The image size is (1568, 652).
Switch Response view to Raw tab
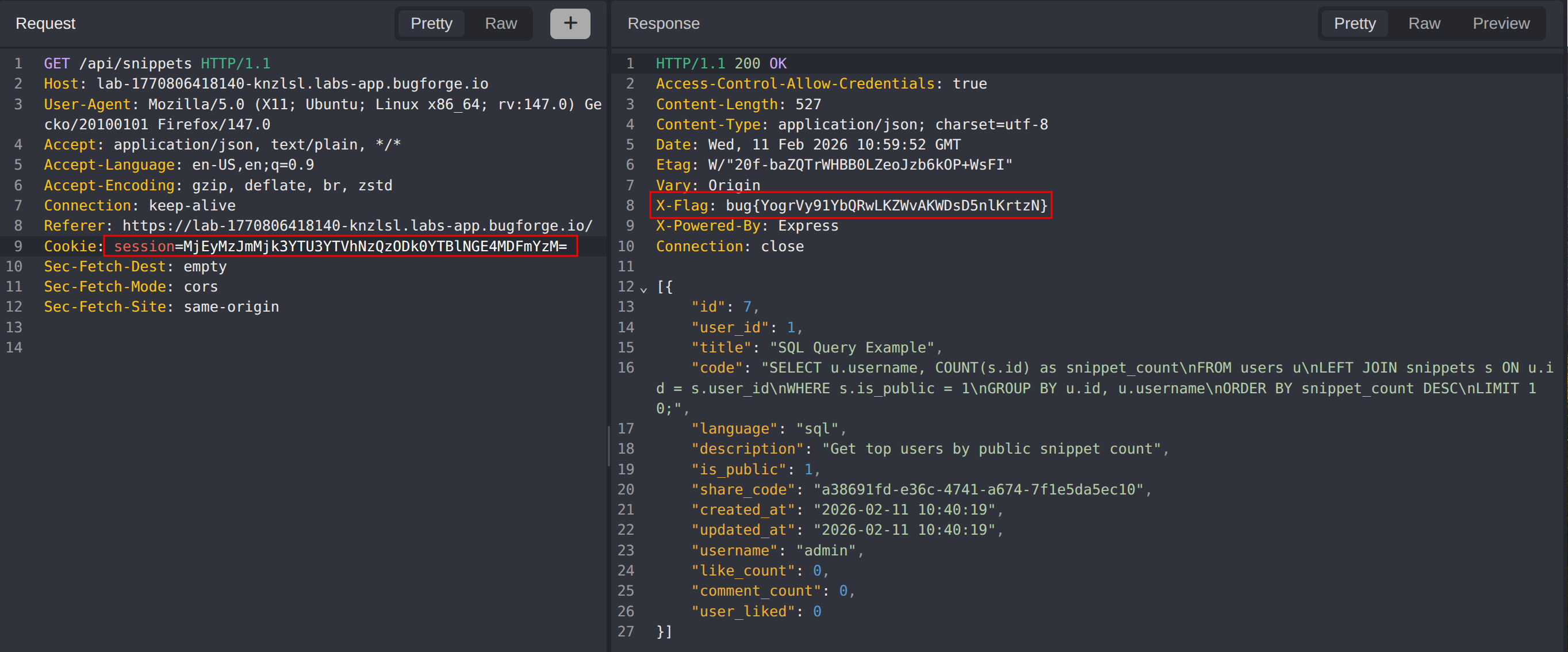[1424, 24]
